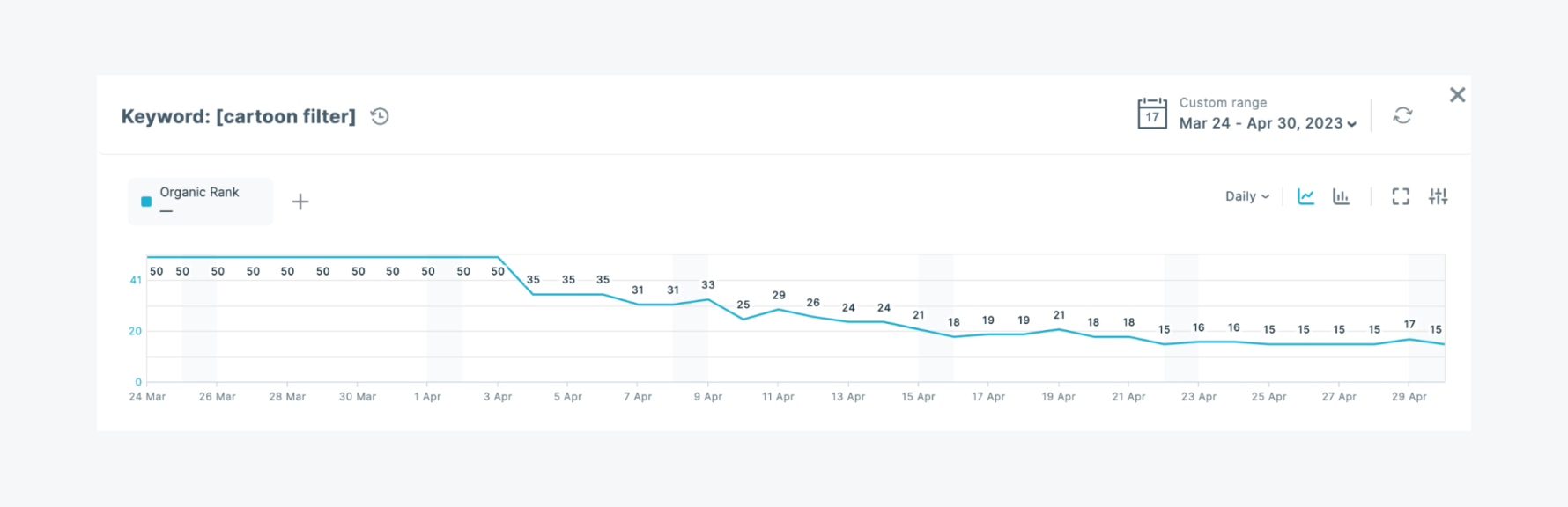This screenshot has width=1568, height=507.
Task: Click the 29 data point on 11 Apr
Action: pyautogui.click(x=779, y=310)
